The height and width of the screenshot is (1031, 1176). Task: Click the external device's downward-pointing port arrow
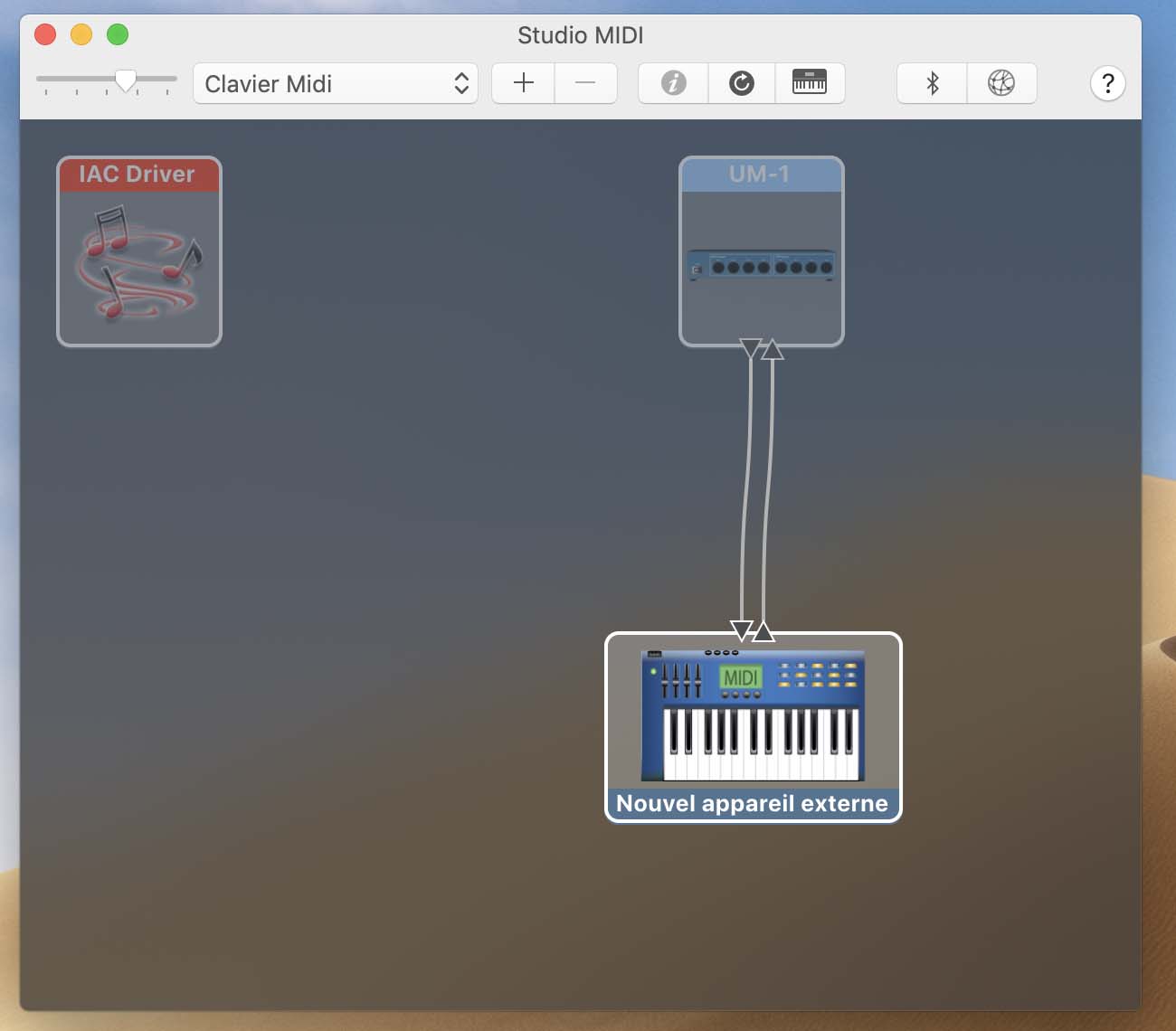[741, 629]
